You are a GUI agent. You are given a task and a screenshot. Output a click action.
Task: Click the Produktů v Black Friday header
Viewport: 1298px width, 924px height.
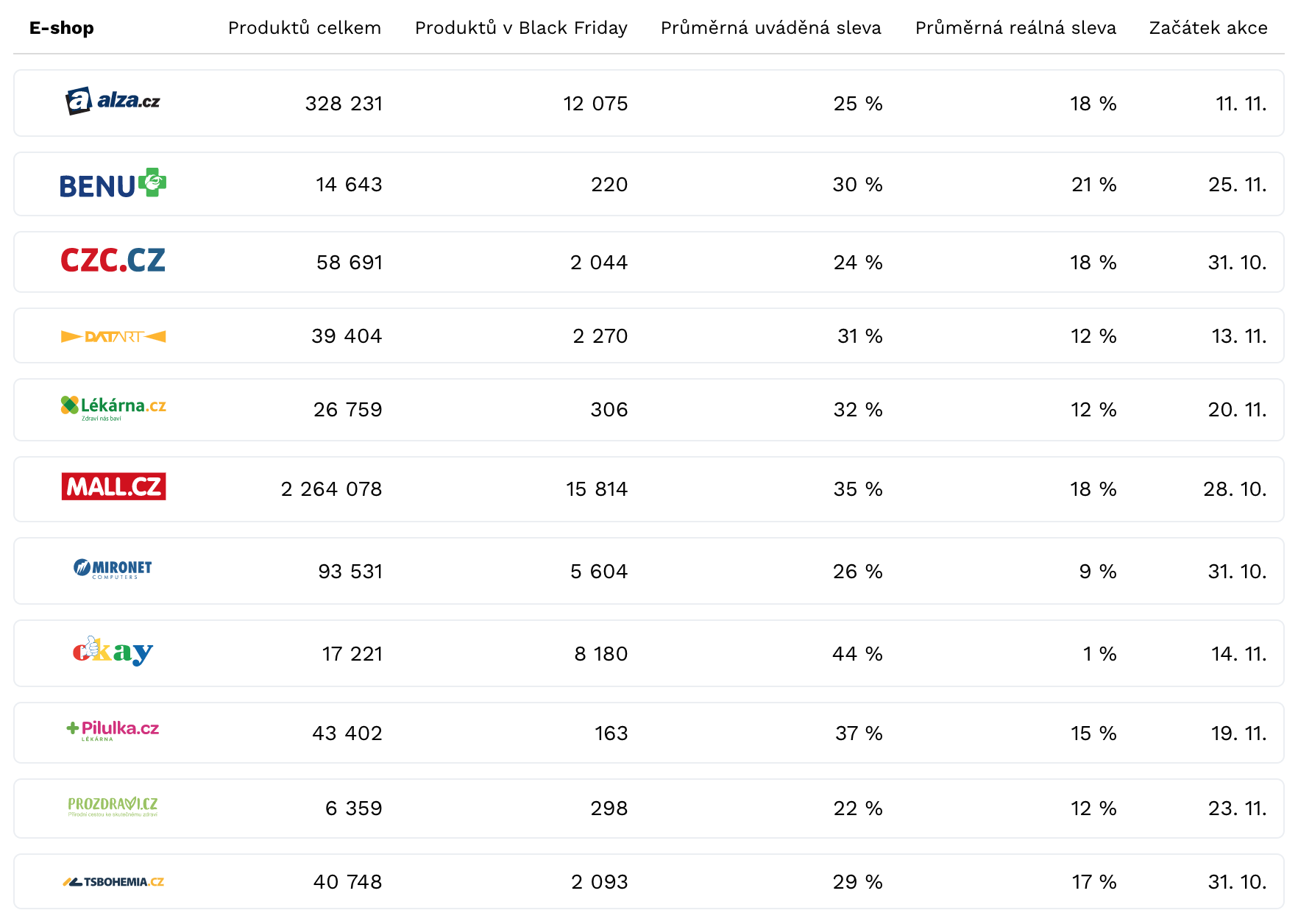[521, 28]
